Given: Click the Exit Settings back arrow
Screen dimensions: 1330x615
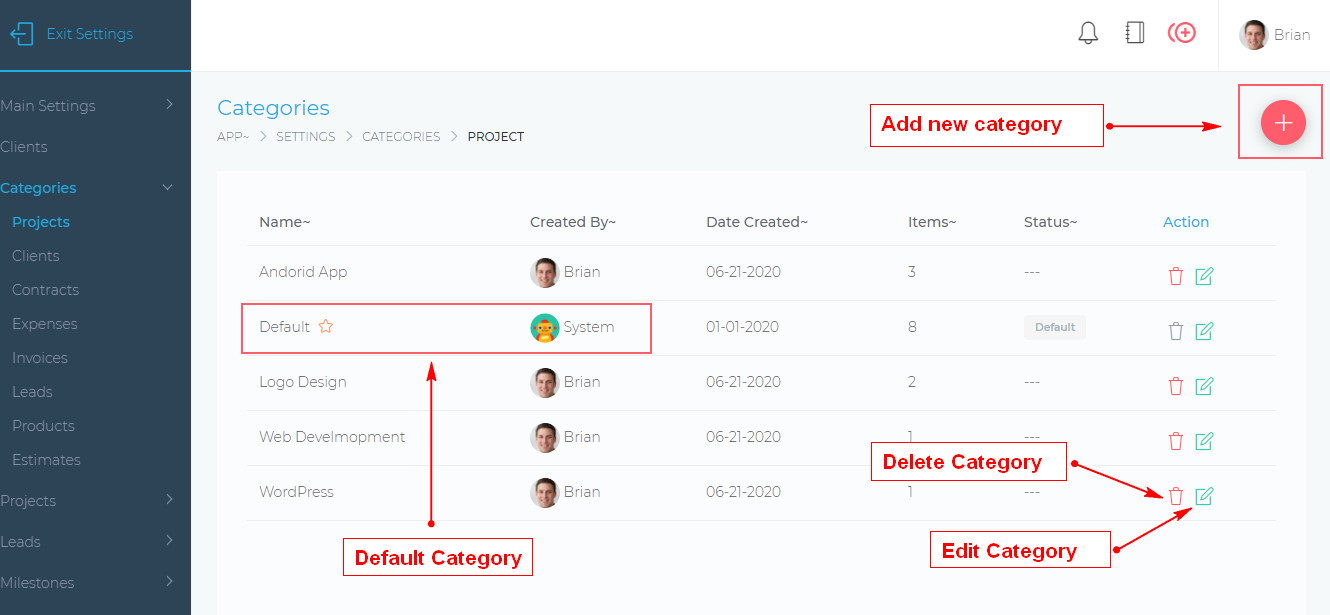Looking at the screenshot, I should [20, 33].
